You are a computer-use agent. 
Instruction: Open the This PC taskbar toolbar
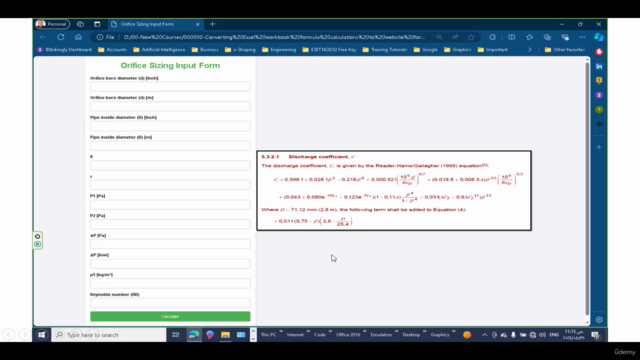269,335
